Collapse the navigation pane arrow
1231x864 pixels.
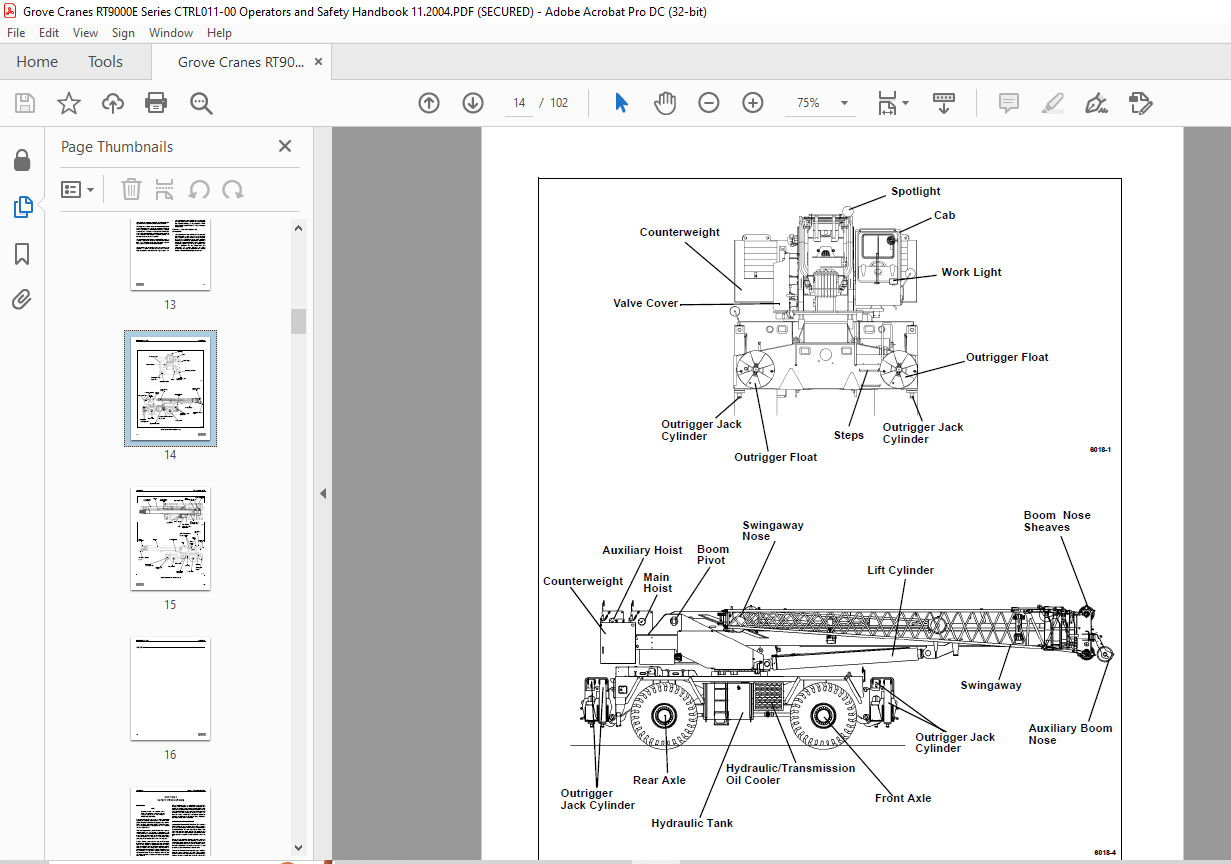coord(323,493)
